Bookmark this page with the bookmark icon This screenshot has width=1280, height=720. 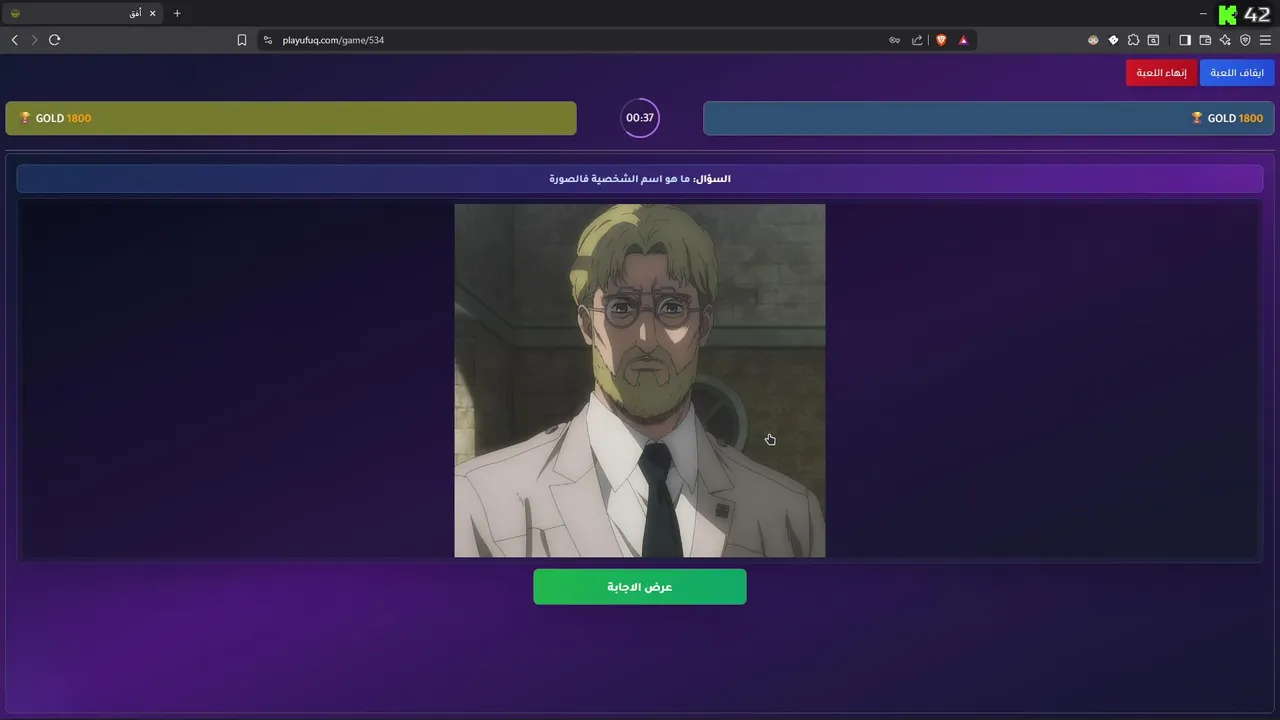click(242, 40)
